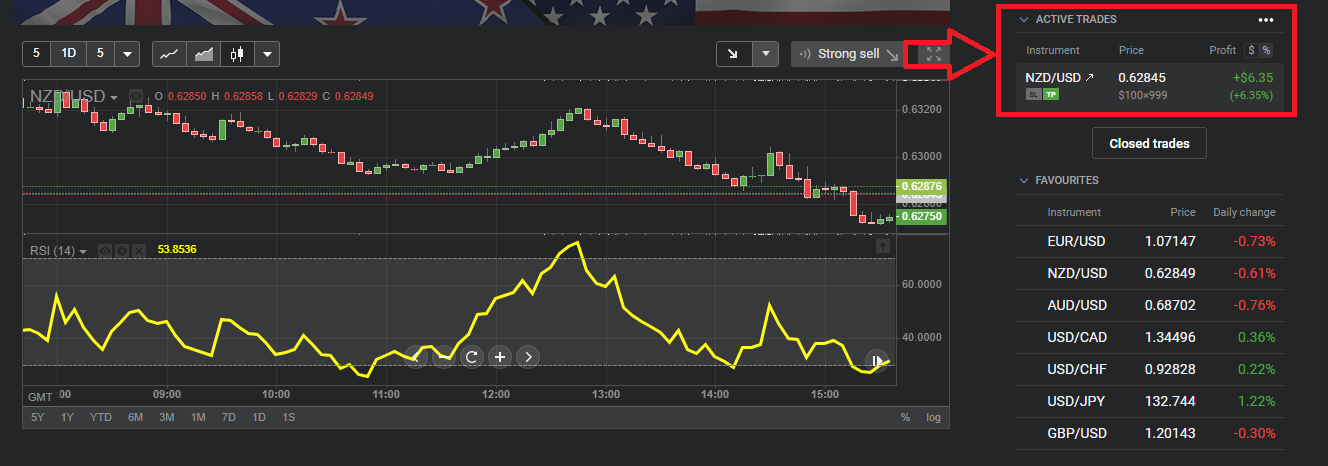Image resolution: width=1328 pixels, height=466 pixels.
Task: Select the area chart type
Action: (x=203, y=54)
